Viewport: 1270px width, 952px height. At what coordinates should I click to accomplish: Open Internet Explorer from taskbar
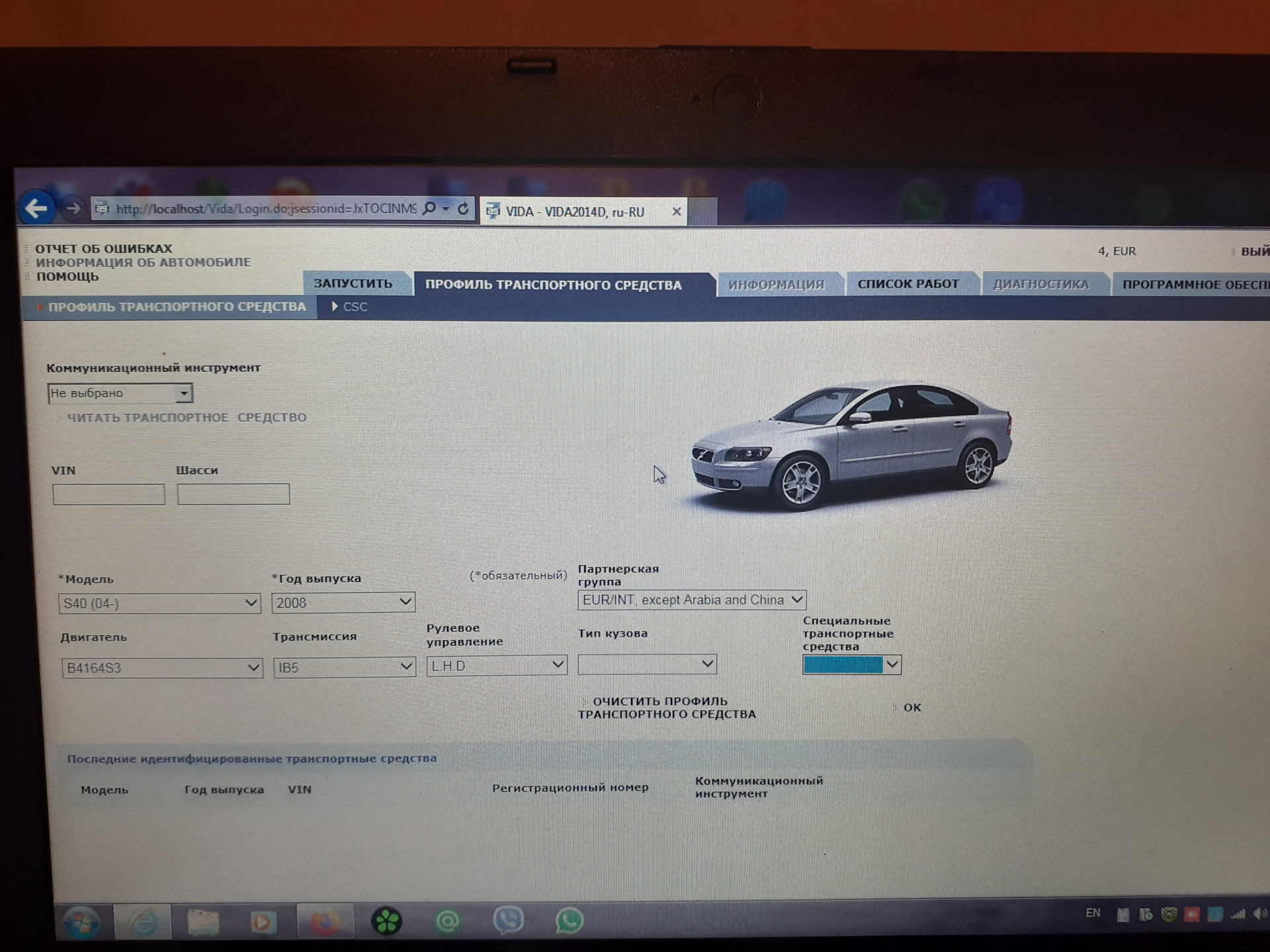click(x=143, y=922)
